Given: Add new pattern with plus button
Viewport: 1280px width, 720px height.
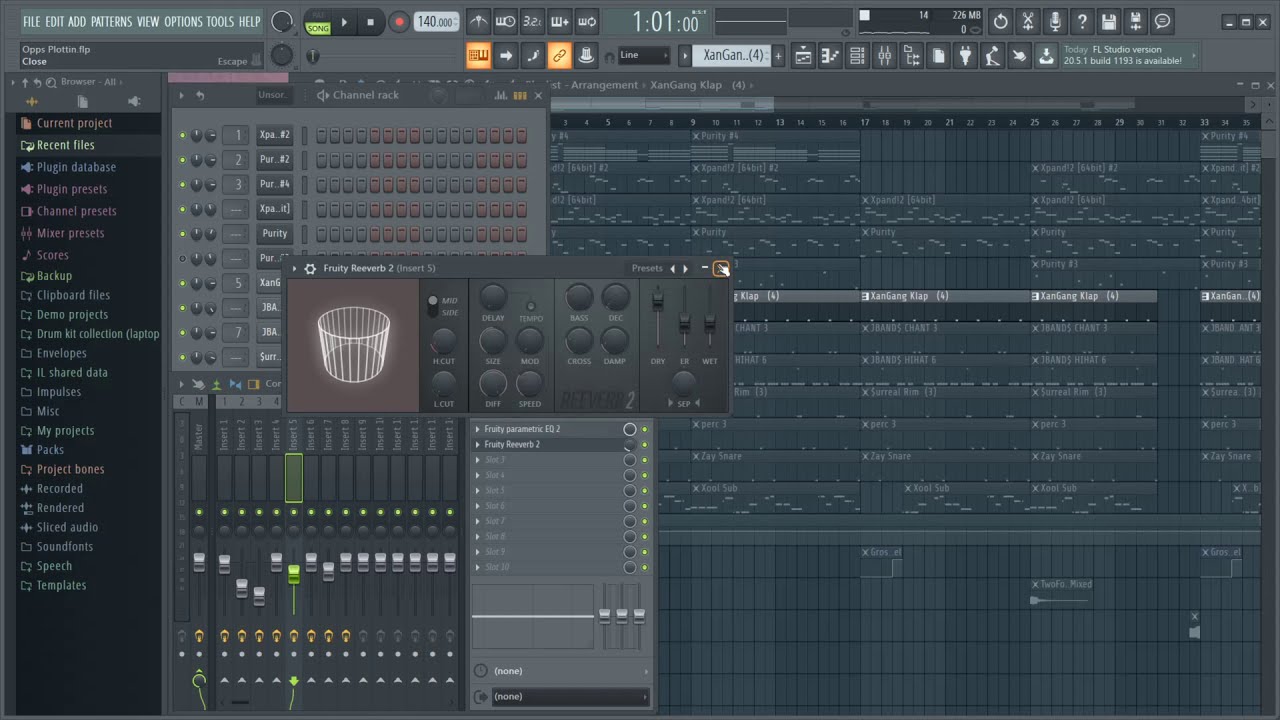Looking at the screenshot, I should click(779, 55).
